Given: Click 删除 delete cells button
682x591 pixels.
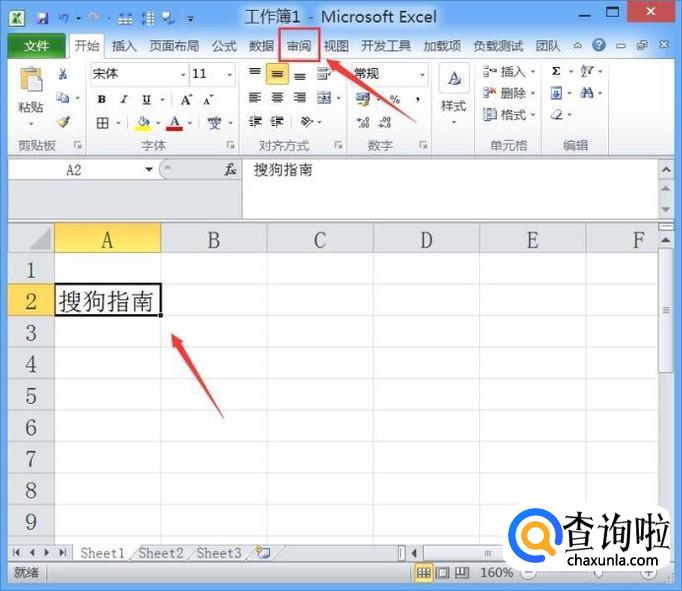Looking at the screenshot, I should pos(509,93).
